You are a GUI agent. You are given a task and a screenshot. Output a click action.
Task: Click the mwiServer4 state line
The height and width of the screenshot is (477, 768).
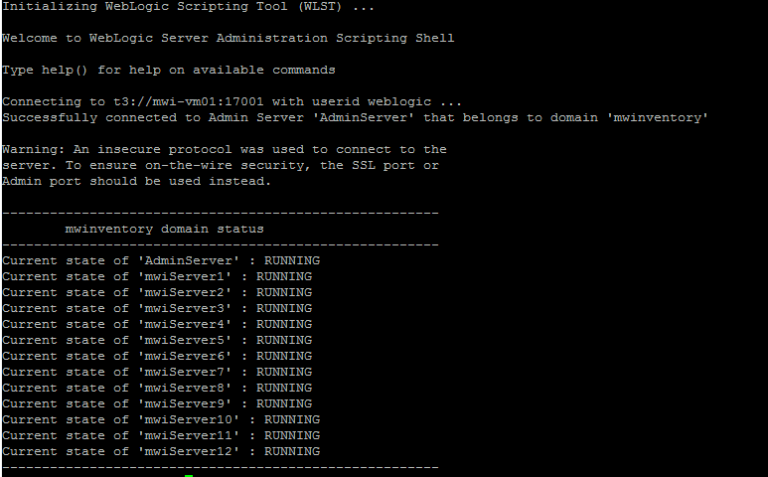tap(157, 324)
